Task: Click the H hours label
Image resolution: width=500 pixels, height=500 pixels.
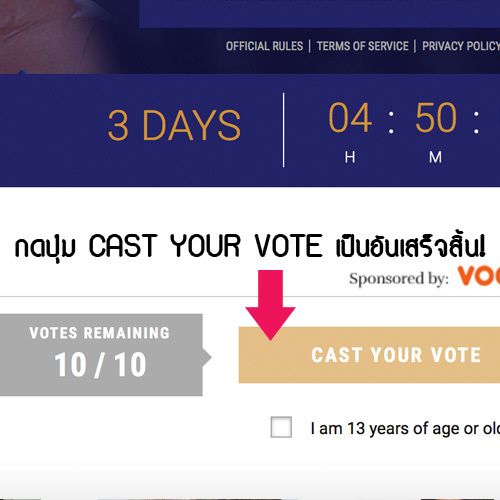Action: click(x=350, y=157)
